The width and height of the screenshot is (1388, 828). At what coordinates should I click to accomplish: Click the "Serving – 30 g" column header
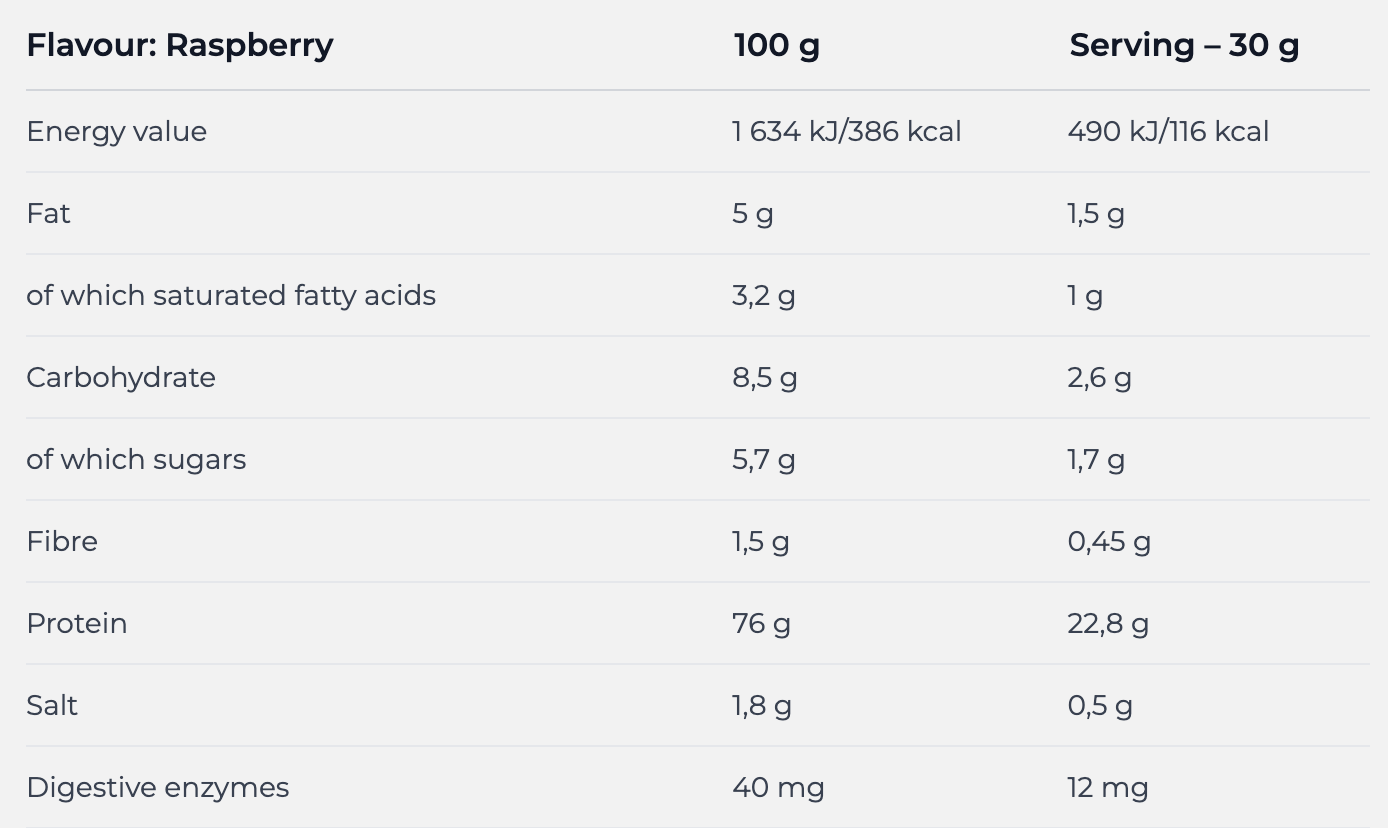point(1184,45)
